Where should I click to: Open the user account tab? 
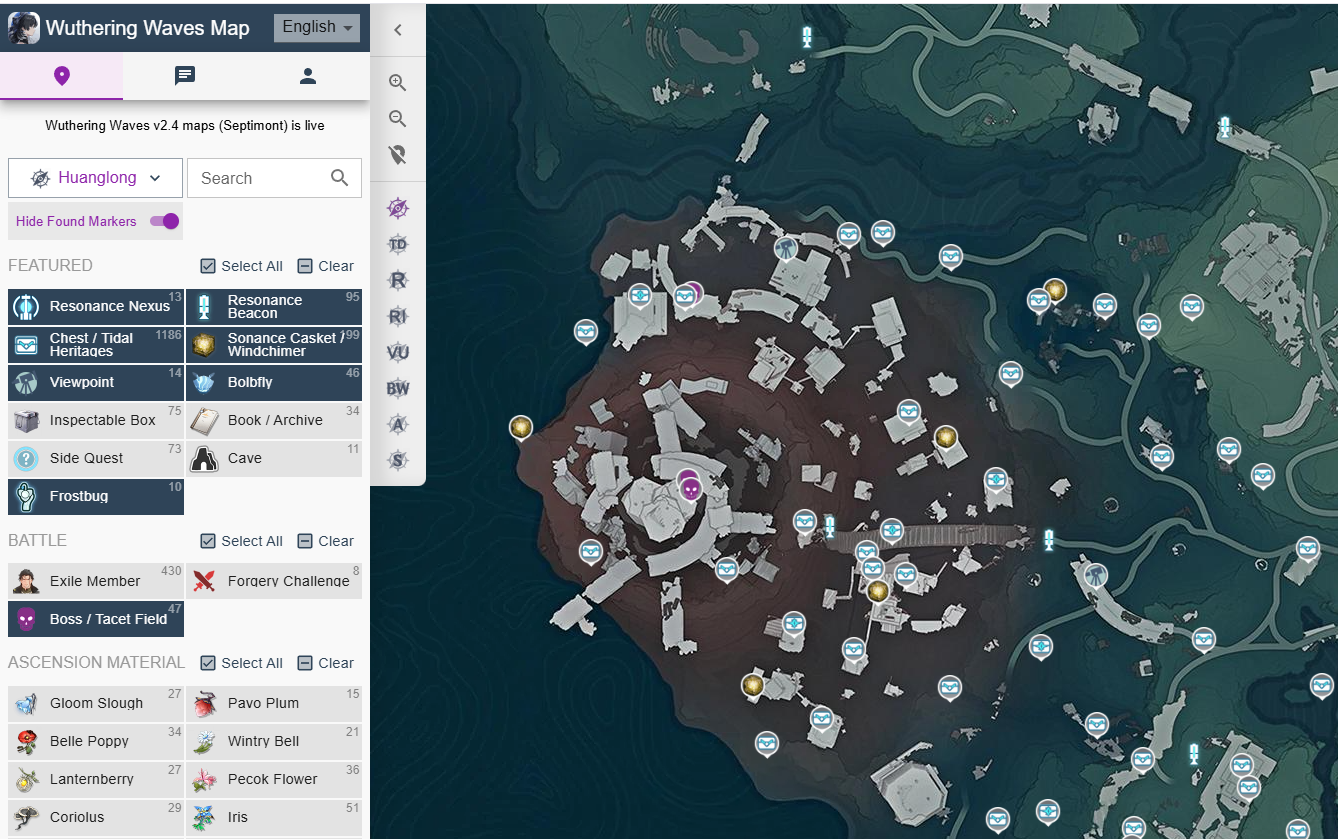308,76
